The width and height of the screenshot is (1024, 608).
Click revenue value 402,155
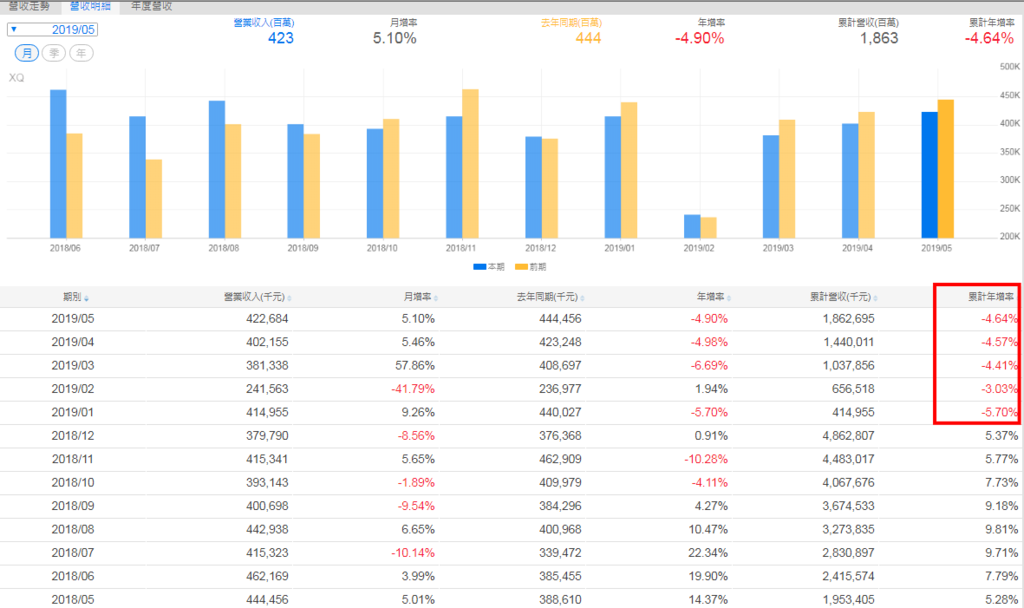(x=267, y=342)
